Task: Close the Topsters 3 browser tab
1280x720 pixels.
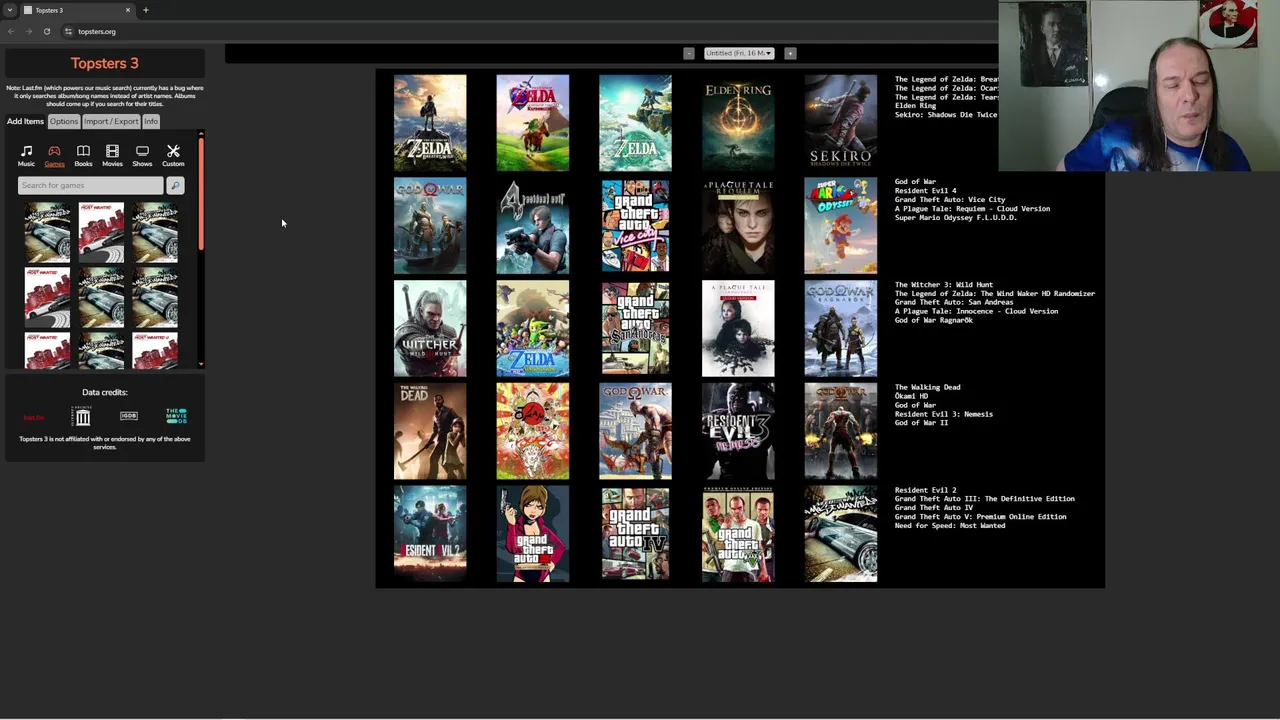Action: pos(127,10)
